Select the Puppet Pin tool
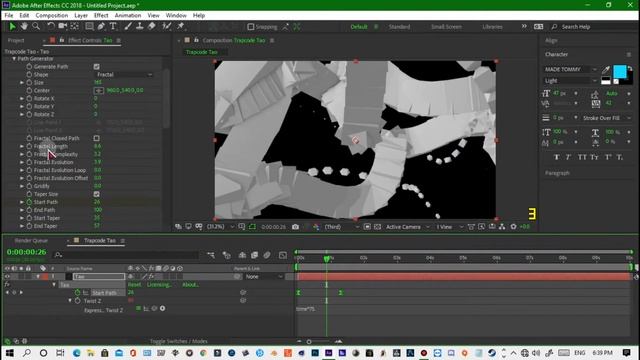 pyautogui.click(x=180, y=27)
